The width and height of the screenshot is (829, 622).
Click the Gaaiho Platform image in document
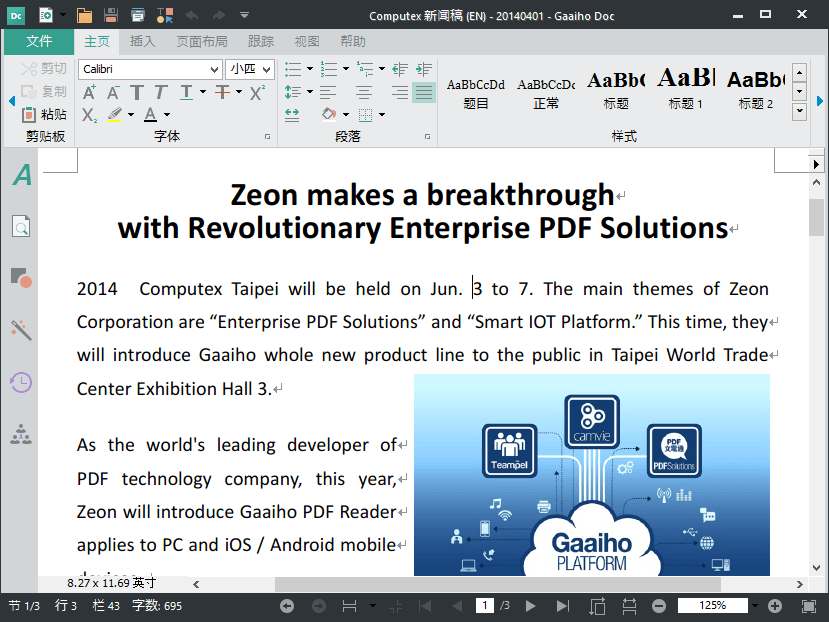pos(592,474)
